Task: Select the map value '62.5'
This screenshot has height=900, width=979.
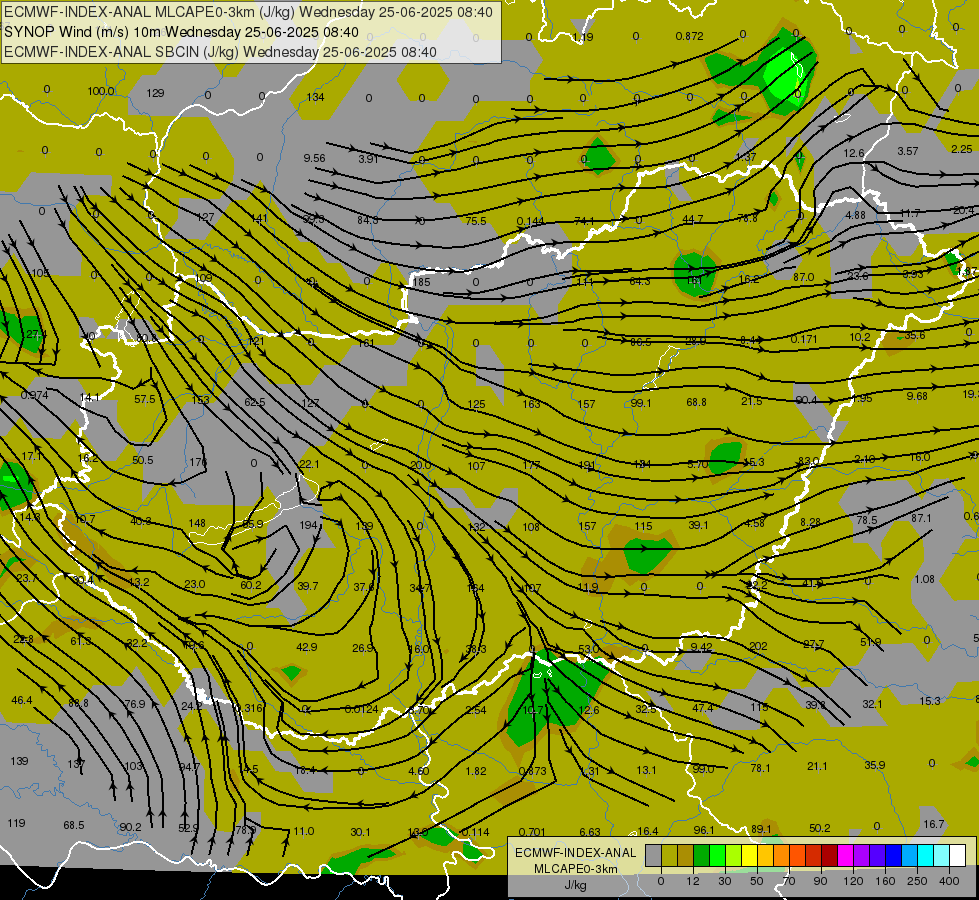Action: coord(255,402)
